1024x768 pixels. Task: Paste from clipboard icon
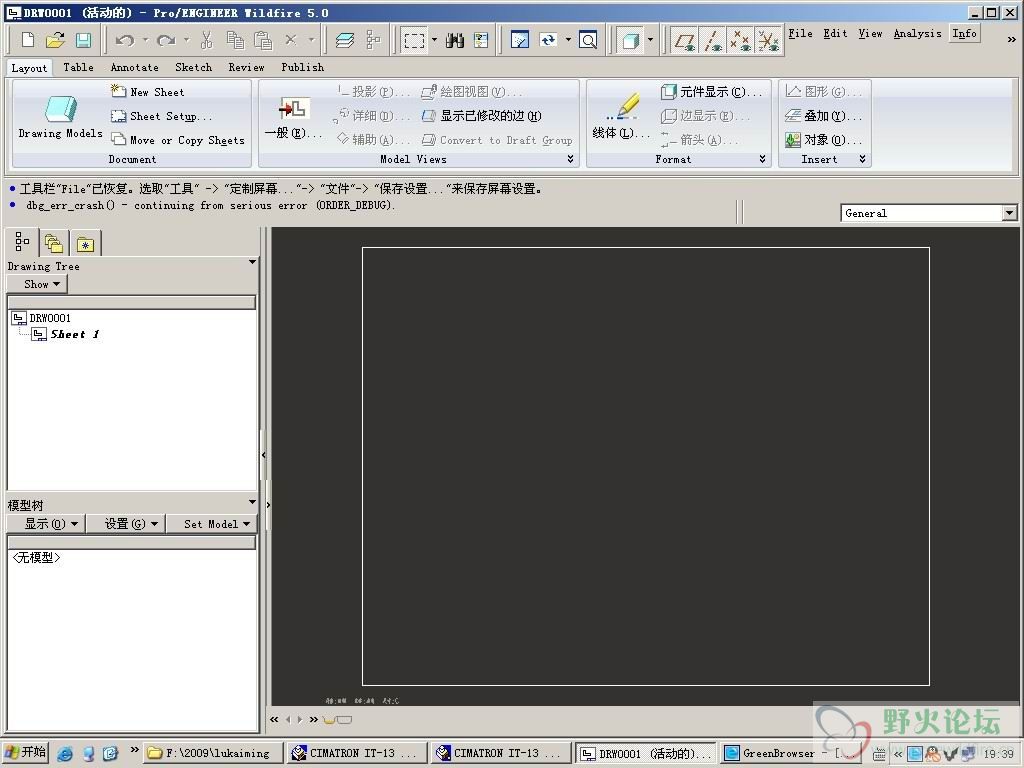[x=263, y=40]
